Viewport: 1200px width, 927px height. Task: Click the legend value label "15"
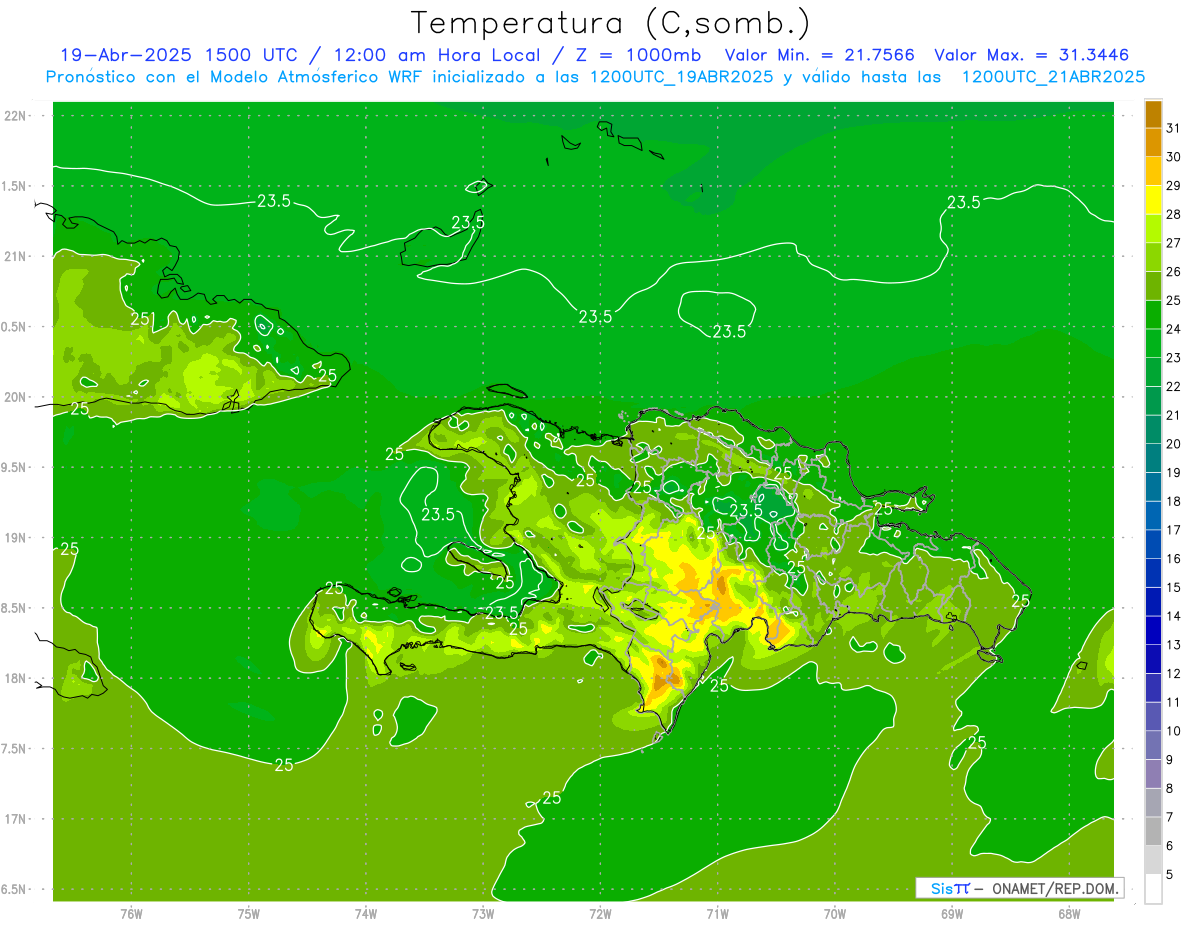coord(1173,587)
